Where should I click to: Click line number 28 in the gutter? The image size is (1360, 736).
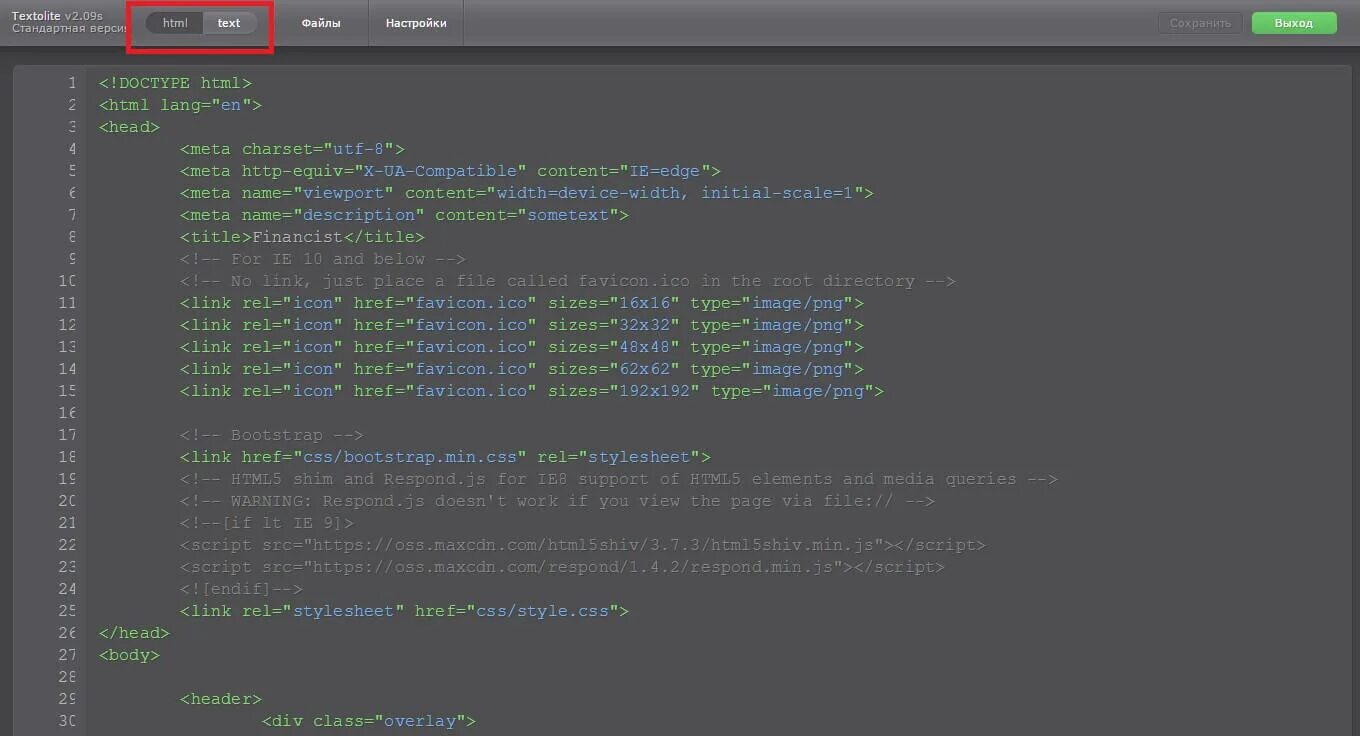tap(67, 677)
